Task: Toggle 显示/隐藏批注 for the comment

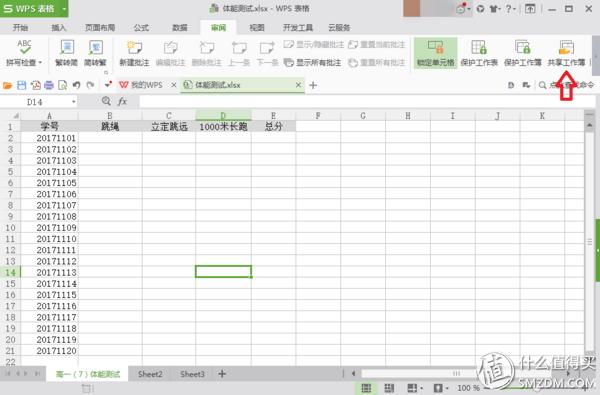Action: [314, 44]
